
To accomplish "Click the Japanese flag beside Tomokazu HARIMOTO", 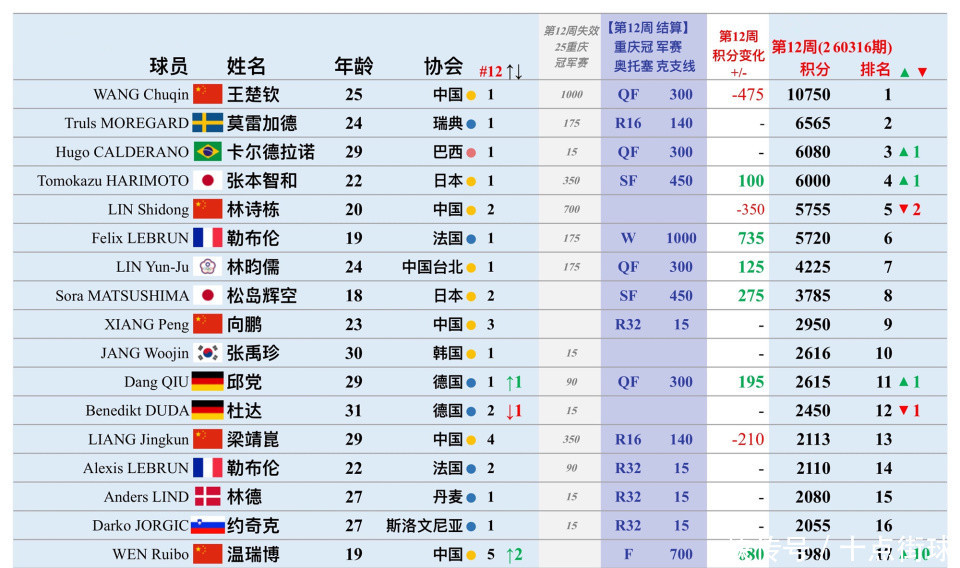I will [x=207, y=181].
